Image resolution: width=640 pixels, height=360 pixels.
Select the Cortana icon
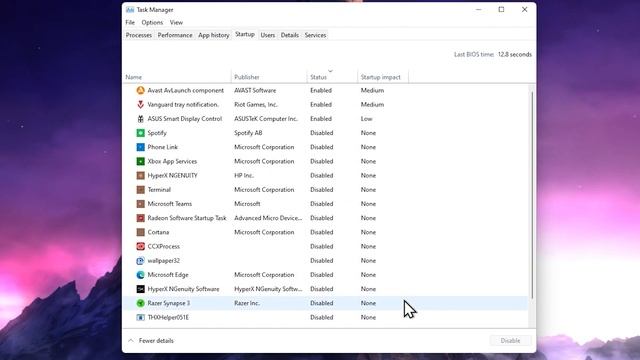pos(140,232)
